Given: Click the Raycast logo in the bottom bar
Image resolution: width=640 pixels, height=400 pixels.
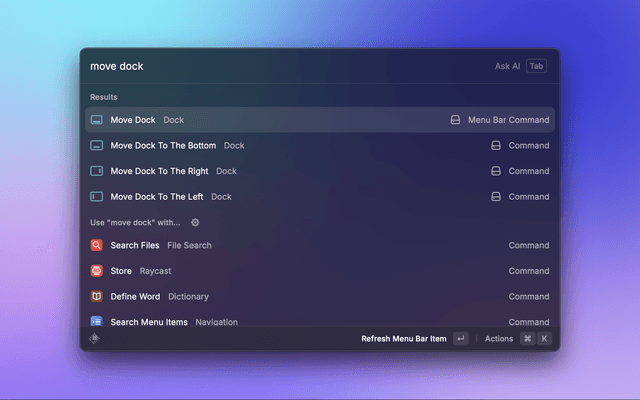Looking at the screenshot, I should [x=95, y=339].
